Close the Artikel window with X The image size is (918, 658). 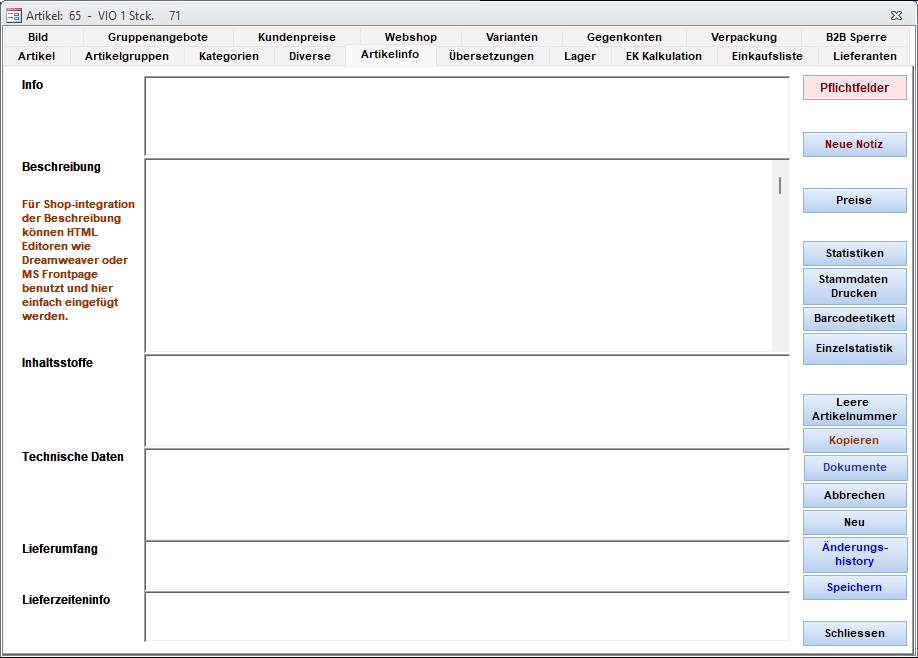(x=895, y=15)
